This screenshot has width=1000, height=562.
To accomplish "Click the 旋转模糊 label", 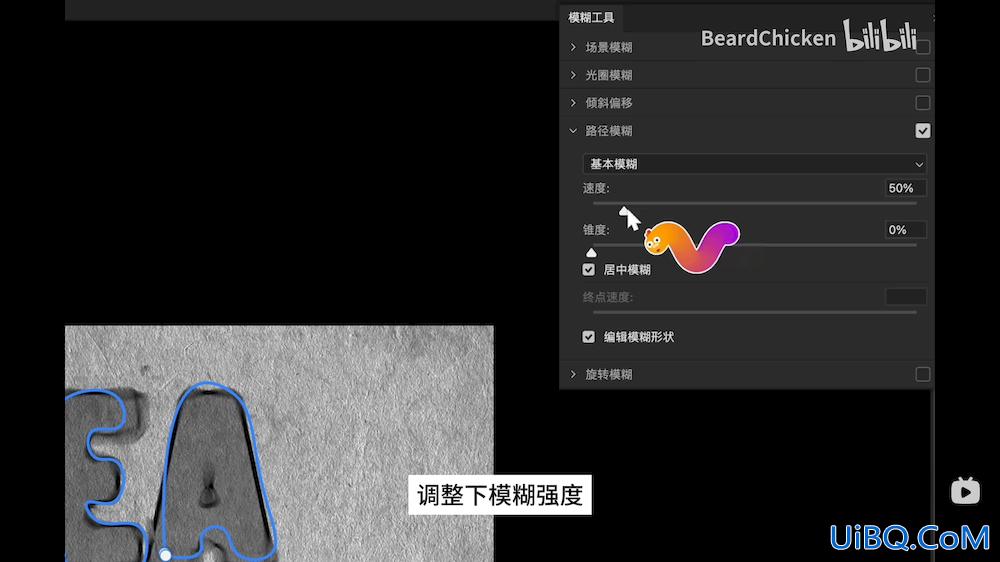I will [x=609, y=374].
